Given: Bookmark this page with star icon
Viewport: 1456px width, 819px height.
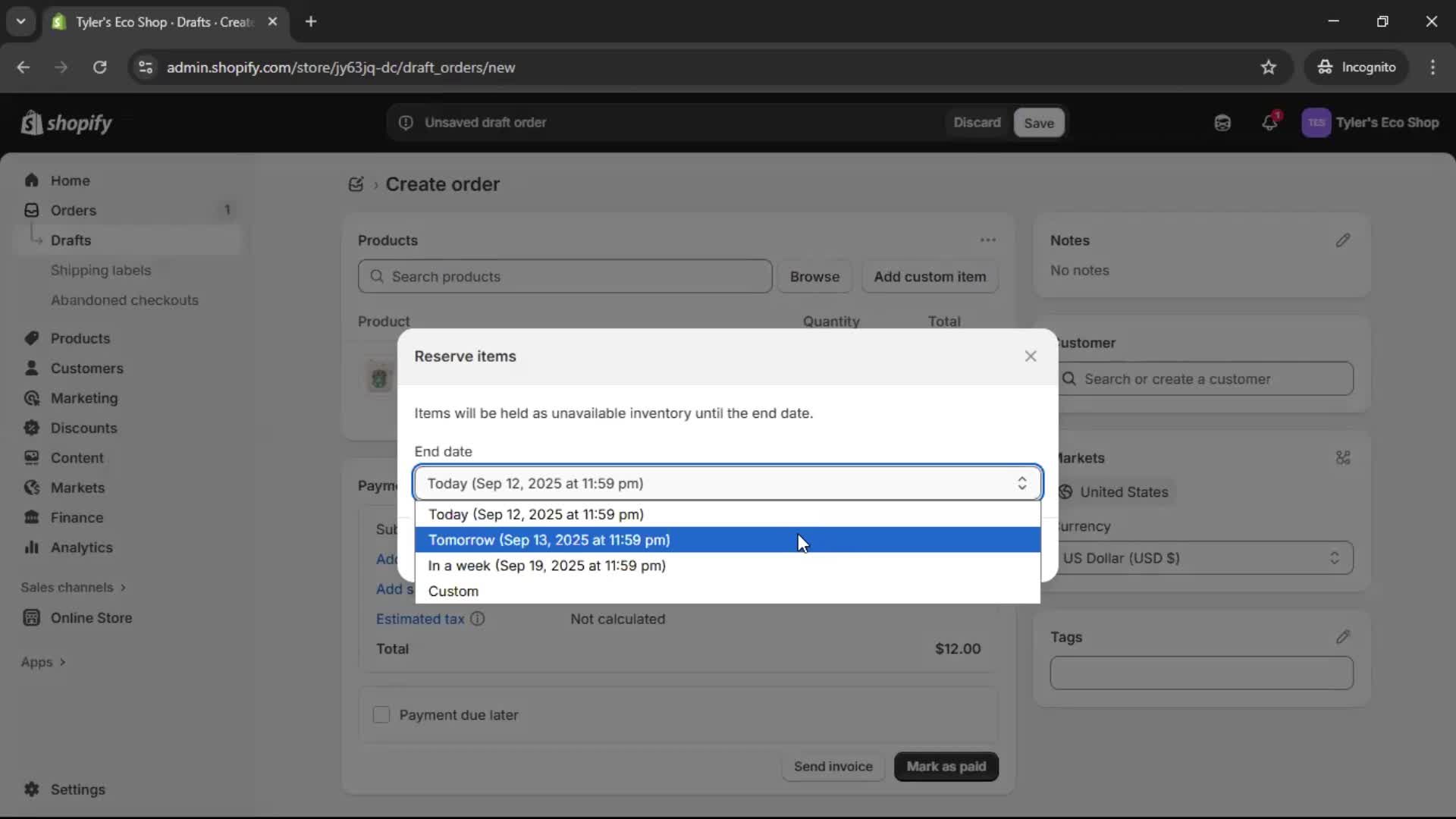Looking at the screenshot, I should [x=1268, y=67].
